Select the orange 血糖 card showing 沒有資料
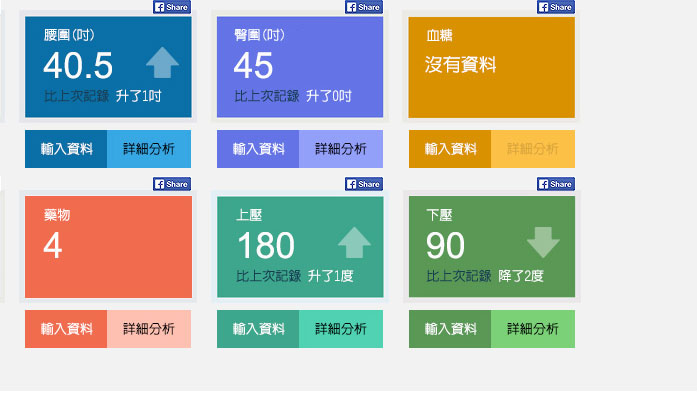The image size is (697, 406). [491, 67]
